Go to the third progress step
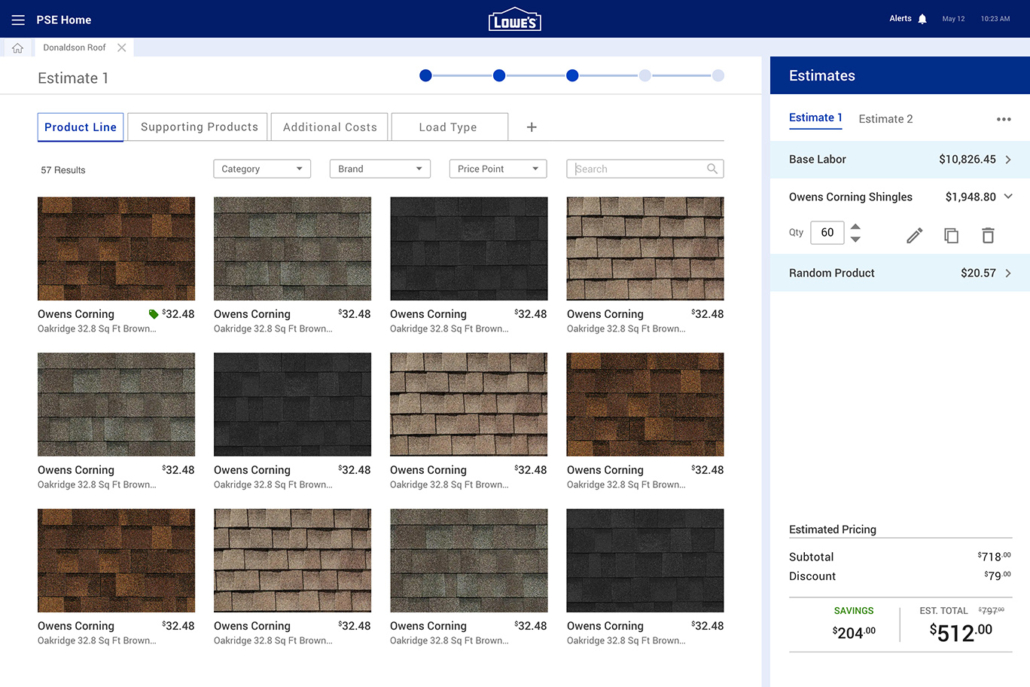1030x687 pixels. [572, 76]
